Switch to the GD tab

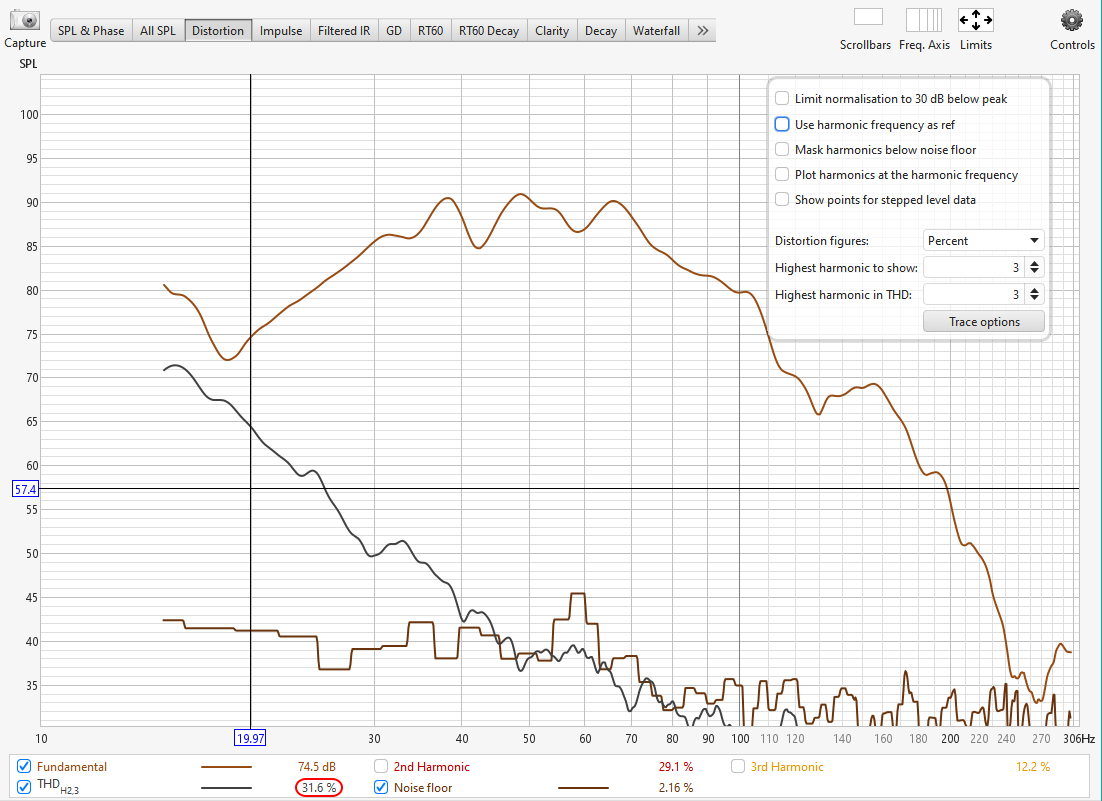394,30
